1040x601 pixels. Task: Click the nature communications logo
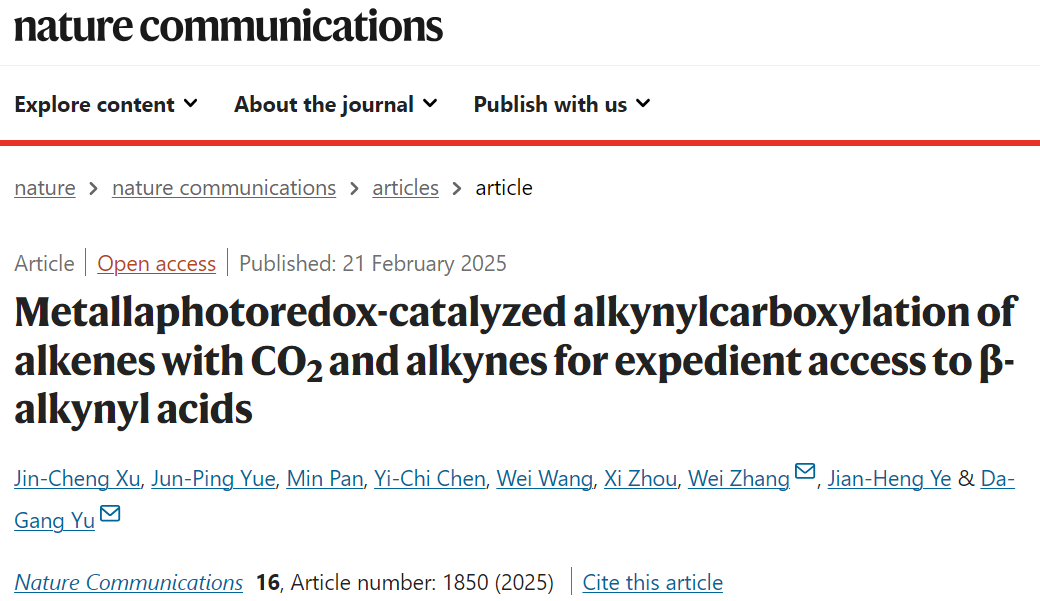(x=228, y=27)
